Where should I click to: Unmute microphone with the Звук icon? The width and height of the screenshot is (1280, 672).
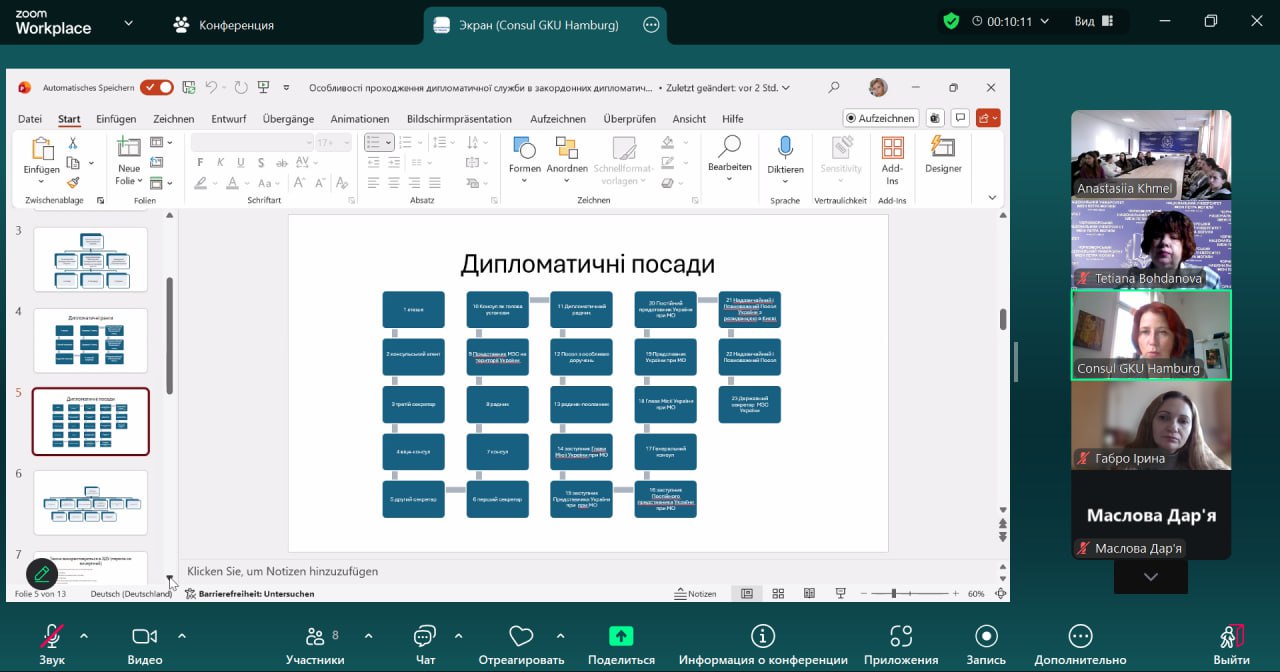[x=52, y=637]
